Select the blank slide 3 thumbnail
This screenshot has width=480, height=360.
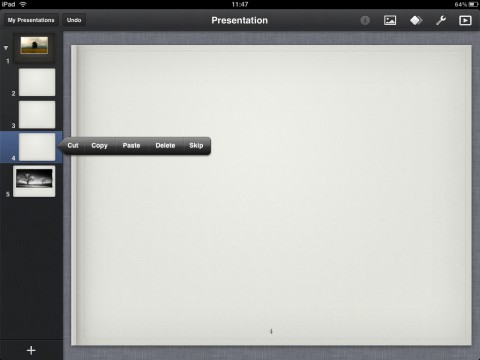[x=37, y=115]
